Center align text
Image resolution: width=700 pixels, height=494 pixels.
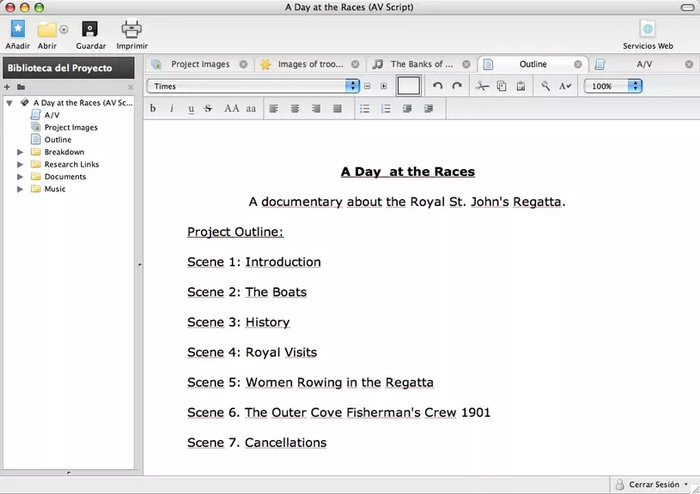pyautogui.click(x=295, y=108)
